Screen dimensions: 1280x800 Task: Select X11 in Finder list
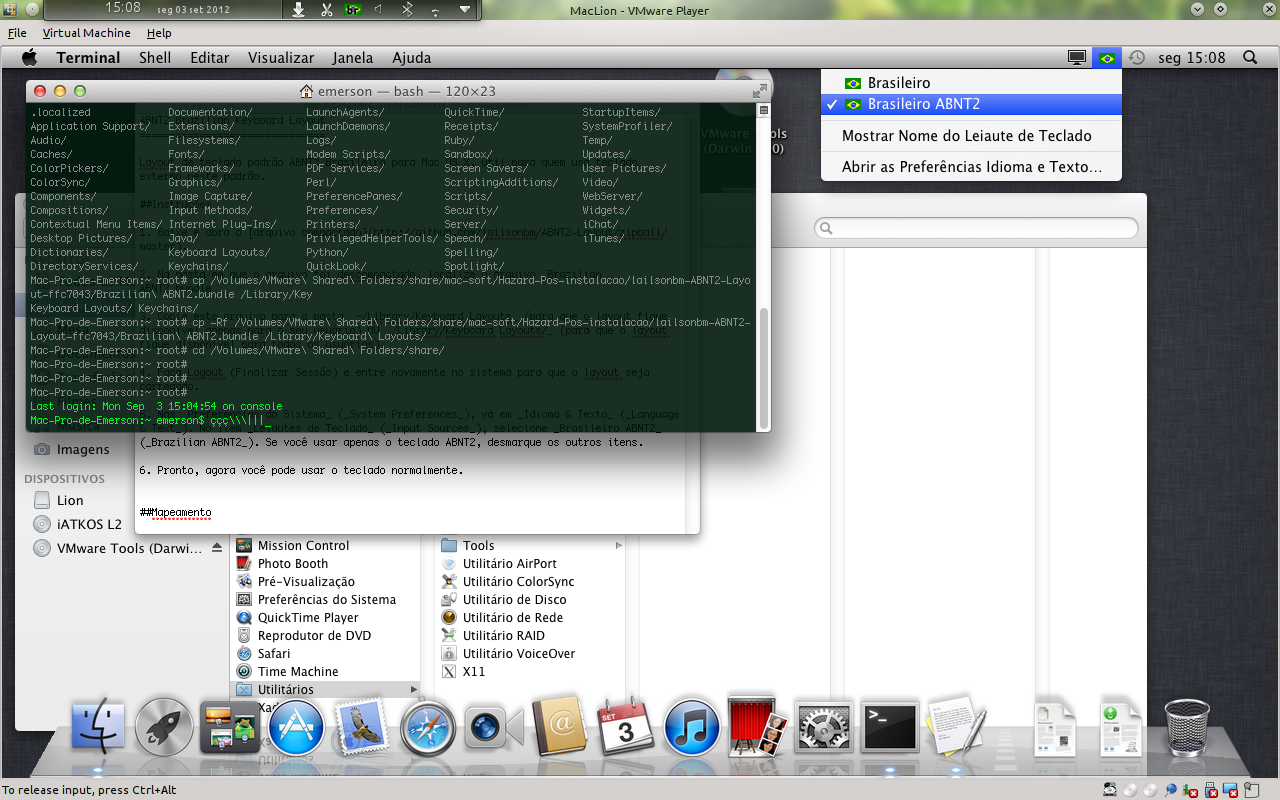coord(473,671)
